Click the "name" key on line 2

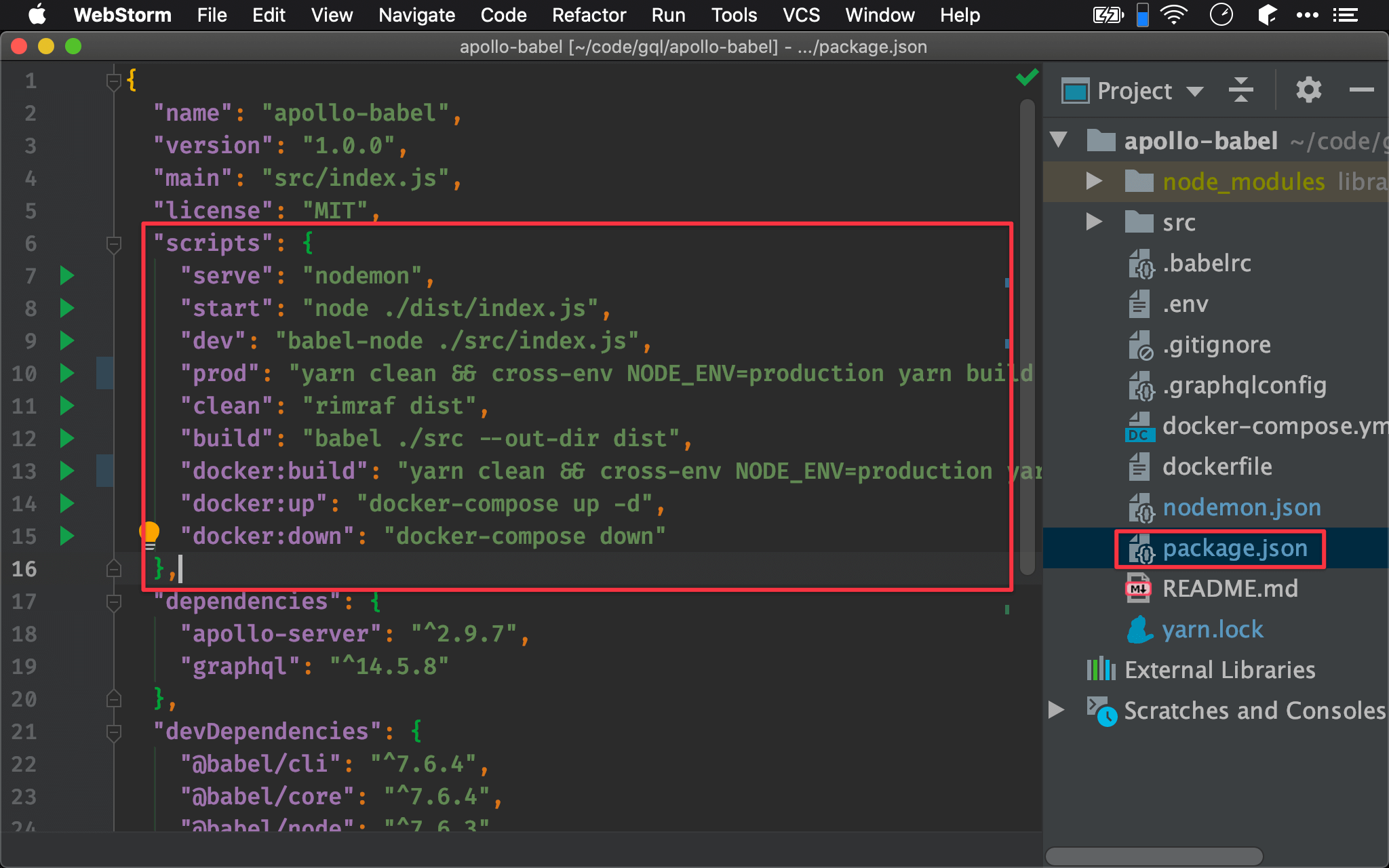click(x=193, y=113)
